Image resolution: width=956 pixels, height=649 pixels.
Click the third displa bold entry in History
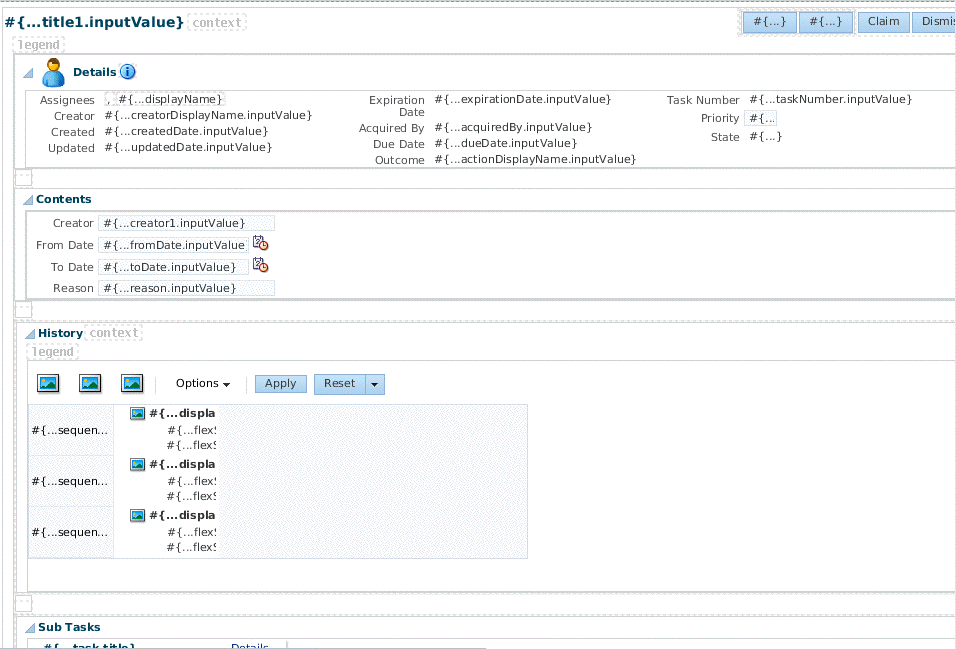(182, 515)
